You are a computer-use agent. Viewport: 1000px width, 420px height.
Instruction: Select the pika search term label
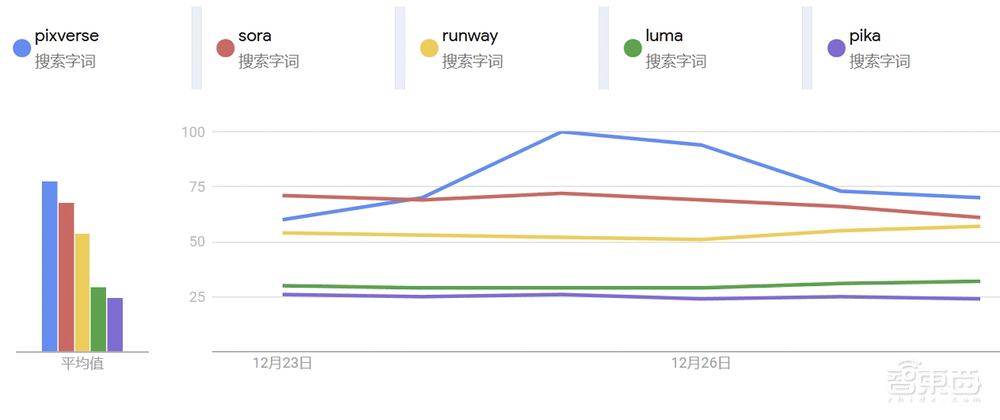pos(866,37)
